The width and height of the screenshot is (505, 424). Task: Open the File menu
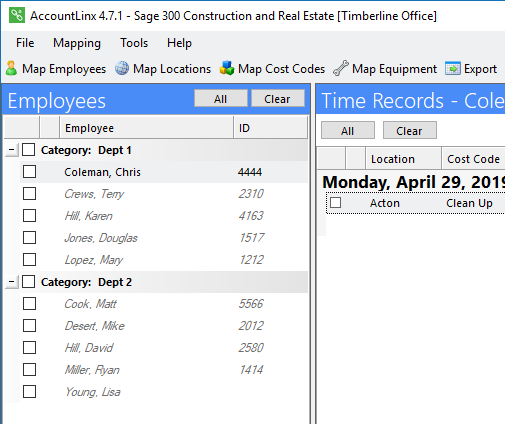coord(25,43)
